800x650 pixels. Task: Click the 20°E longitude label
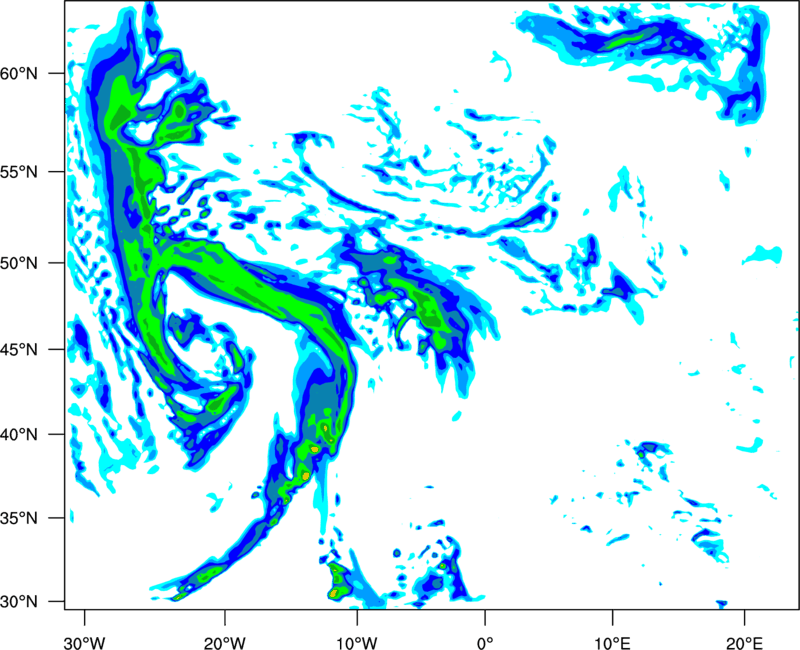coord(744,643)
